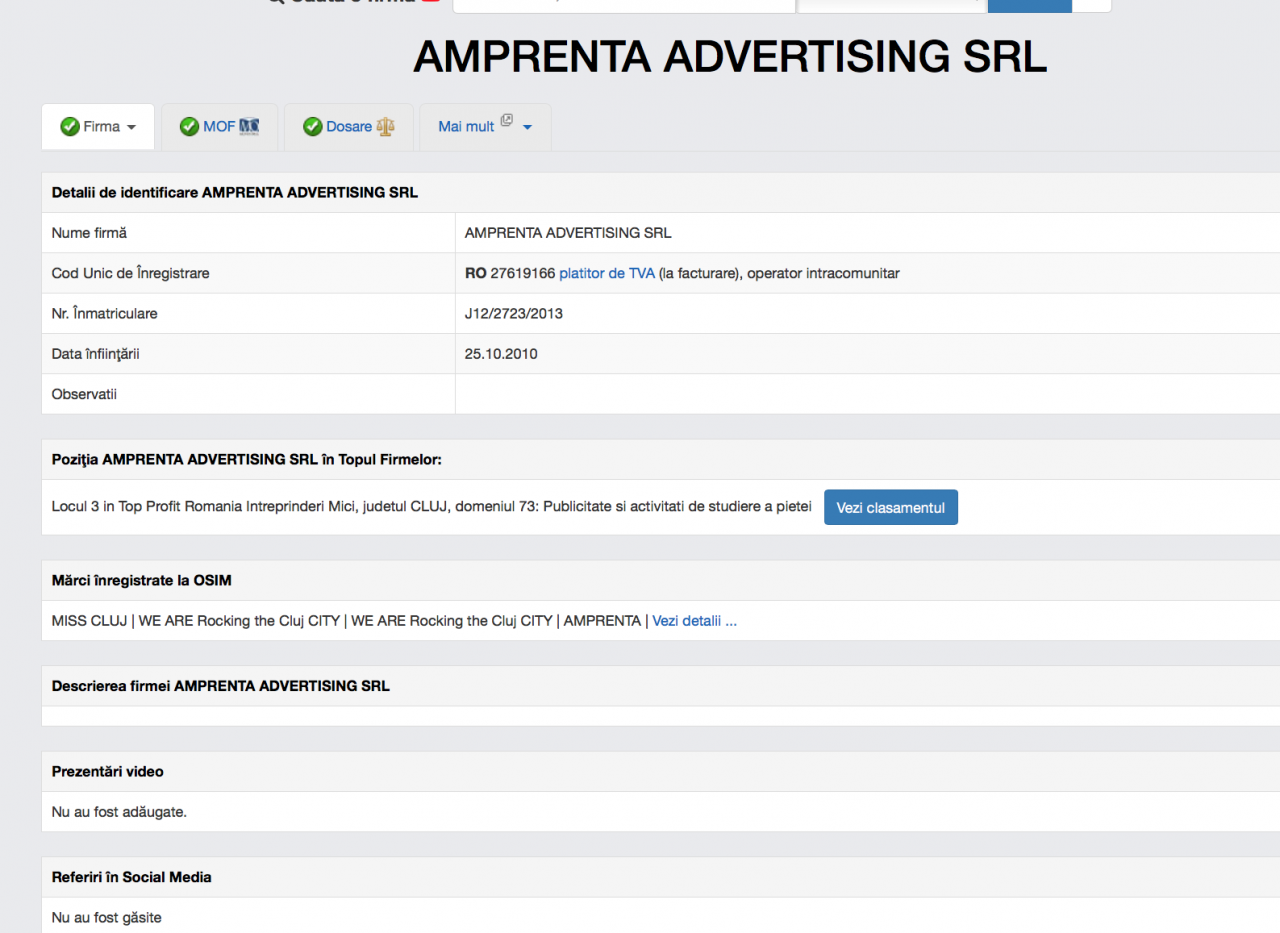Switch to the Dosare tab
Screen dimensions: 1280x933
(x=348, y=127)
